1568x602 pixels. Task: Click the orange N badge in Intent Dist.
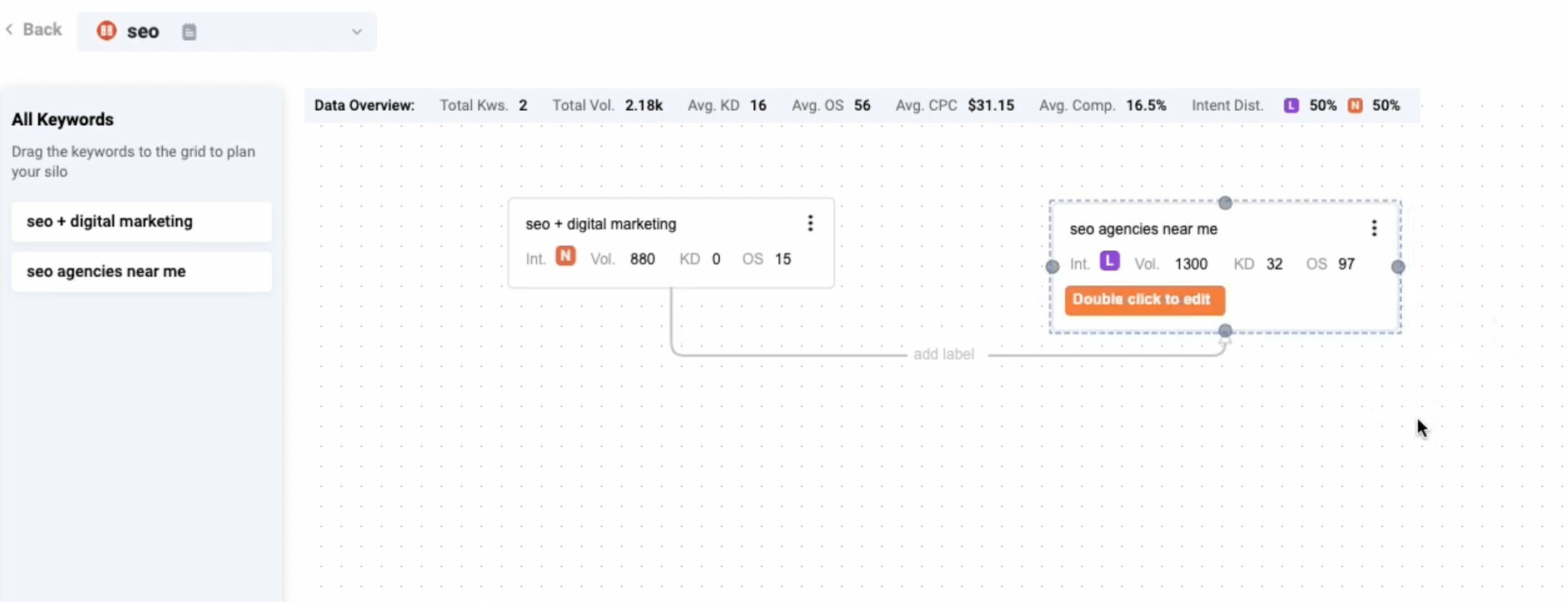click(1355, 106)
